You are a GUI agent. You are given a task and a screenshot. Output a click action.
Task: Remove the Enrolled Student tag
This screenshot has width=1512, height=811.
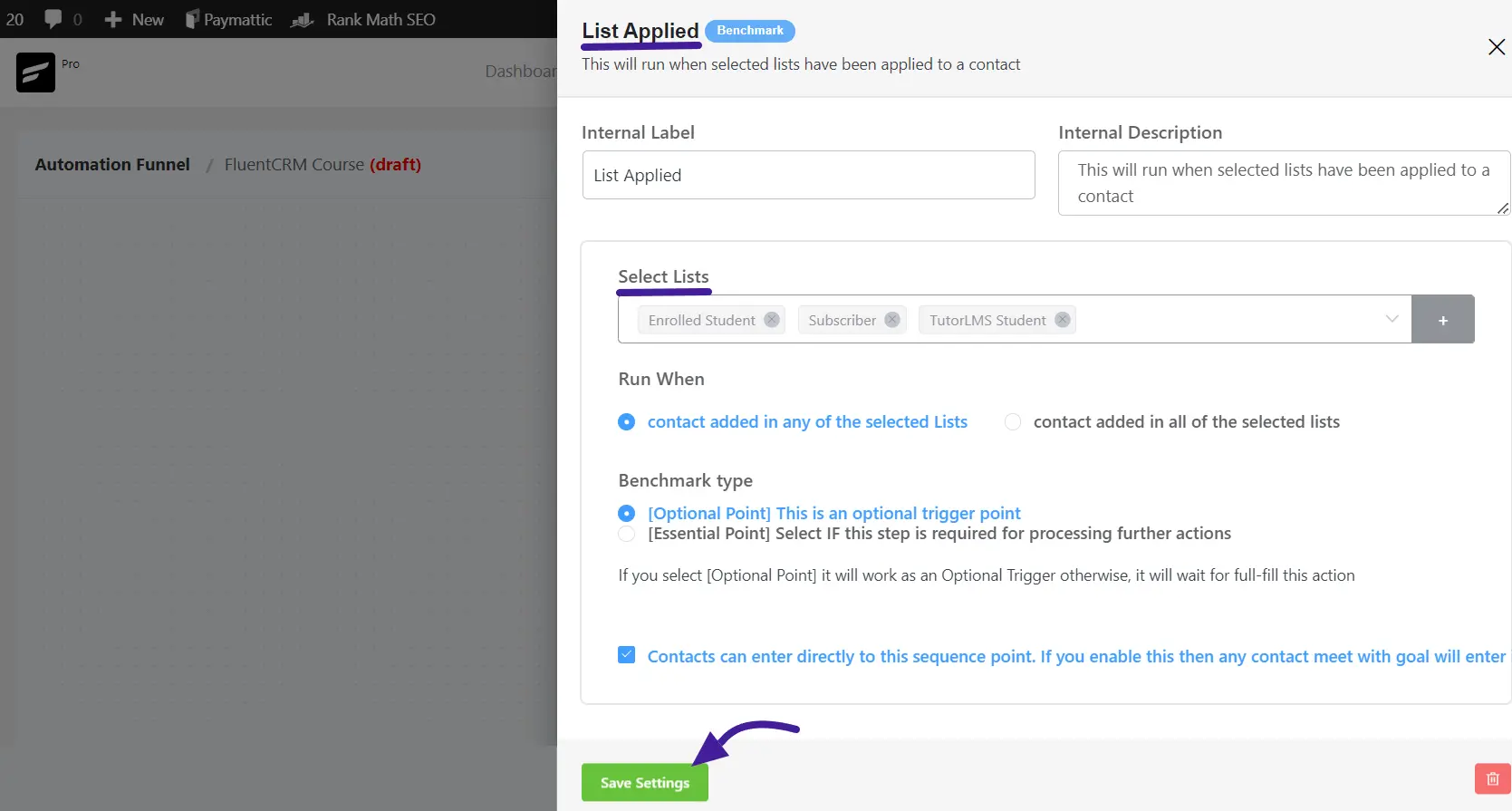click(771, 320)
